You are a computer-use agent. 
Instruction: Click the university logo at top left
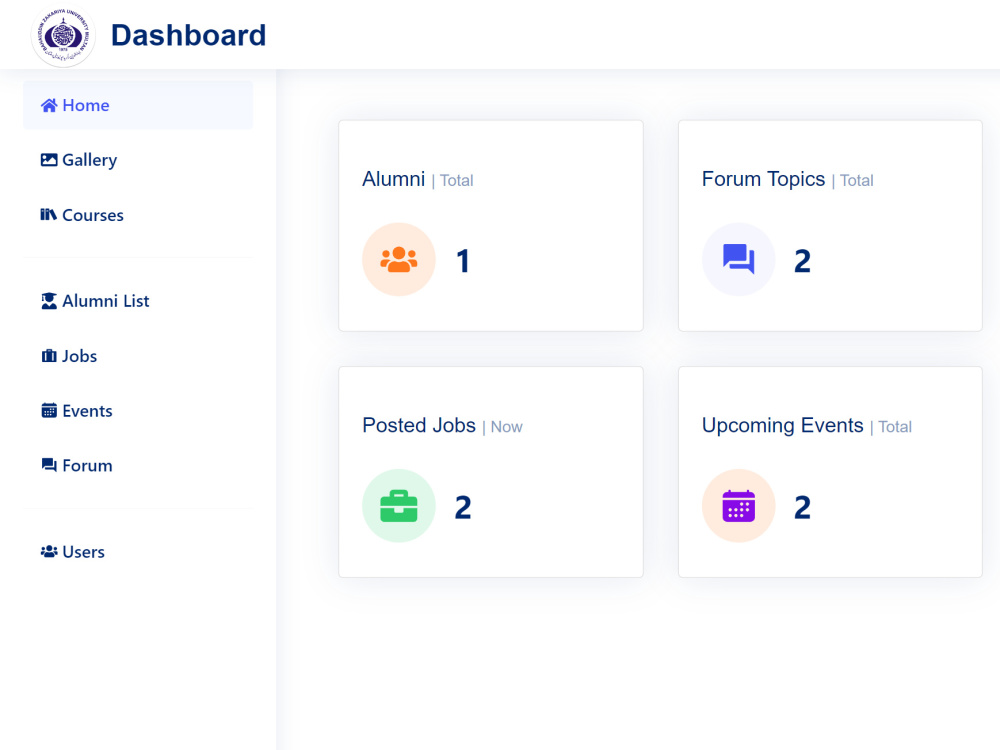(62, 34)
